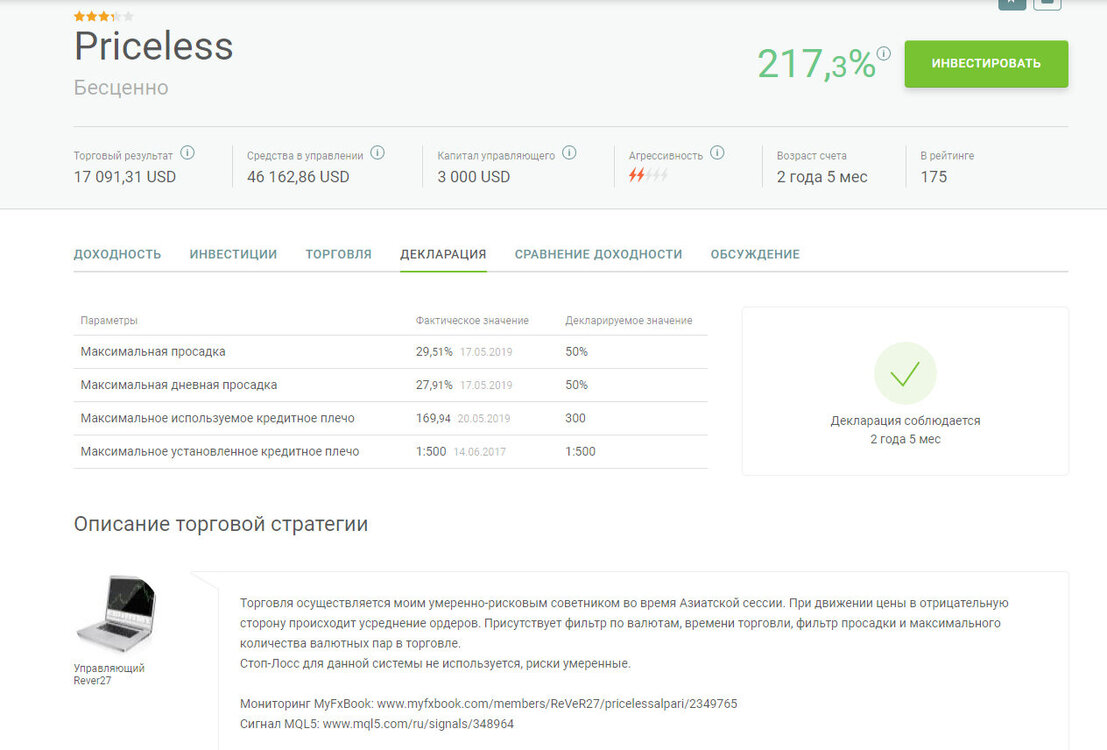Click the star rating above Priceless
1107x750 pixels.
(103, 16)
